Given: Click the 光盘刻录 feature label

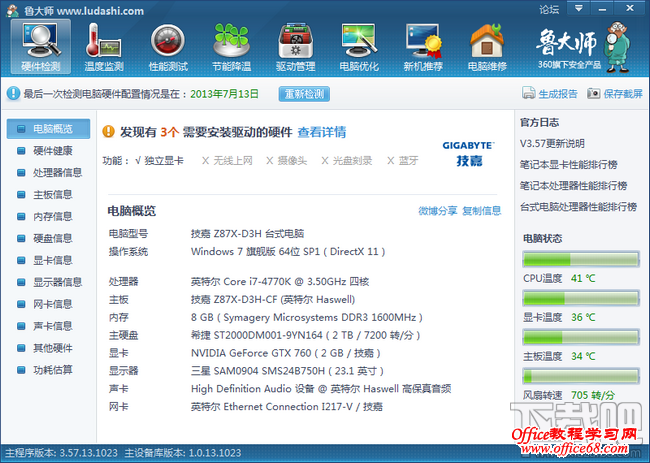Looking at the screenshot, I should (352, 161).
